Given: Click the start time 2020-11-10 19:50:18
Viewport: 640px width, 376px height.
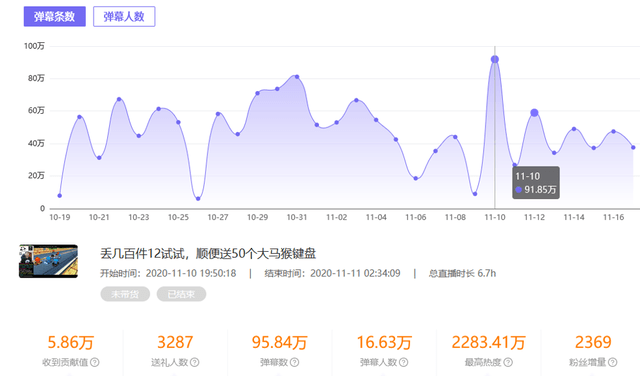Looking at the screenshot, I should (x=191, y=273).
